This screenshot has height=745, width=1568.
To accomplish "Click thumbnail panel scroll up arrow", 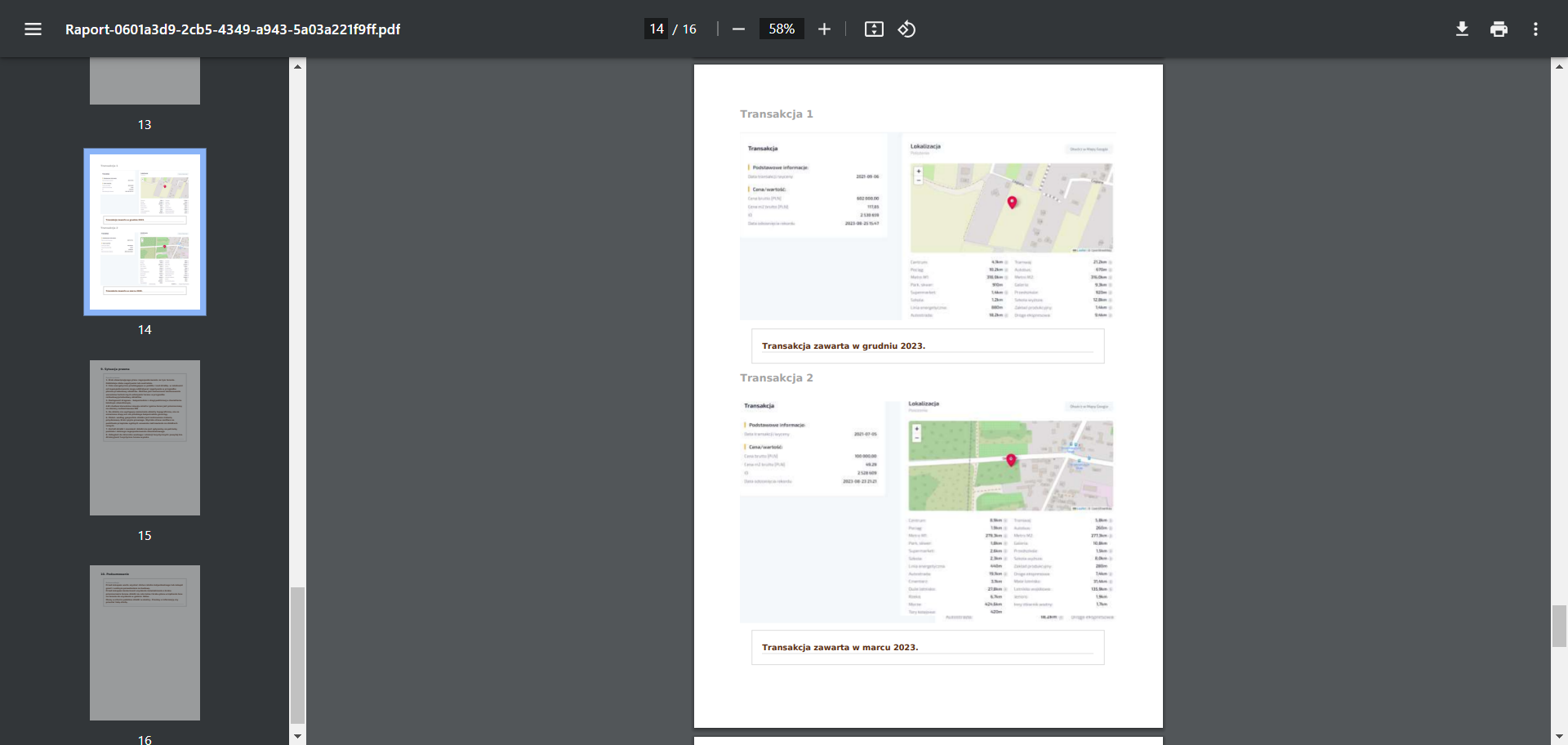I will 297,66.
